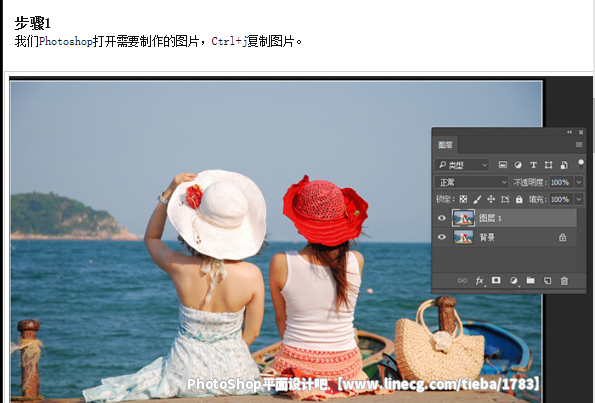The image size is (595, 403).
Task: Click the 步骤1 heading text
Action: pyautogui.click(x=33, y=24)
